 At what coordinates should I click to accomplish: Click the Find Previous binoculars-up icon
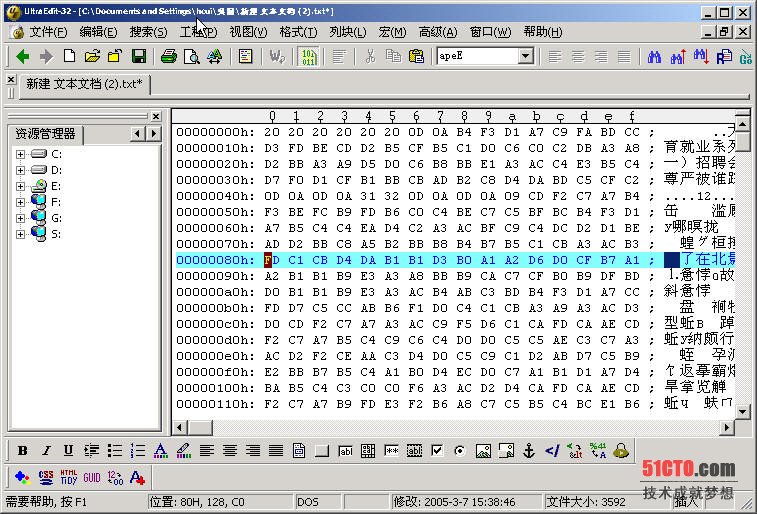coord(678,57)
